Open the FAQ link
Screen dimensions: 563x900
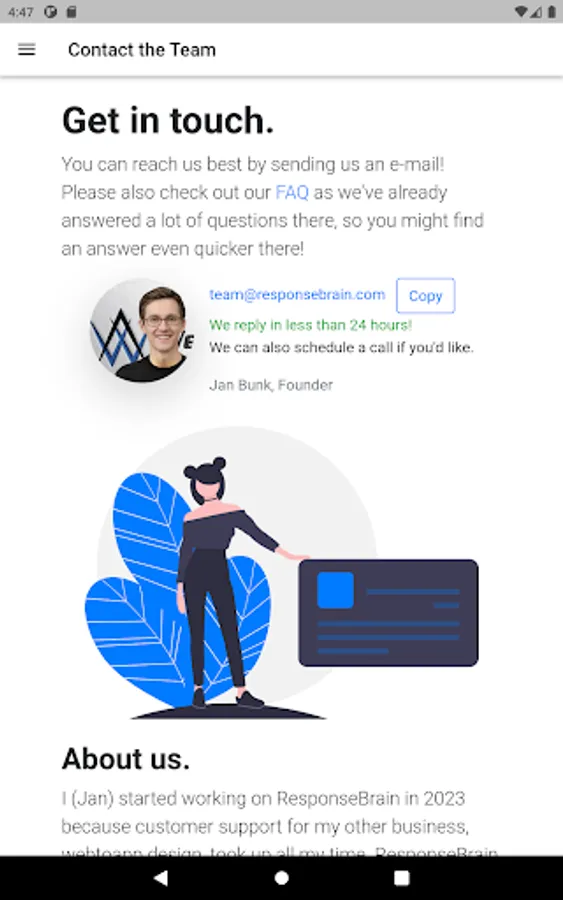(292, 192)
